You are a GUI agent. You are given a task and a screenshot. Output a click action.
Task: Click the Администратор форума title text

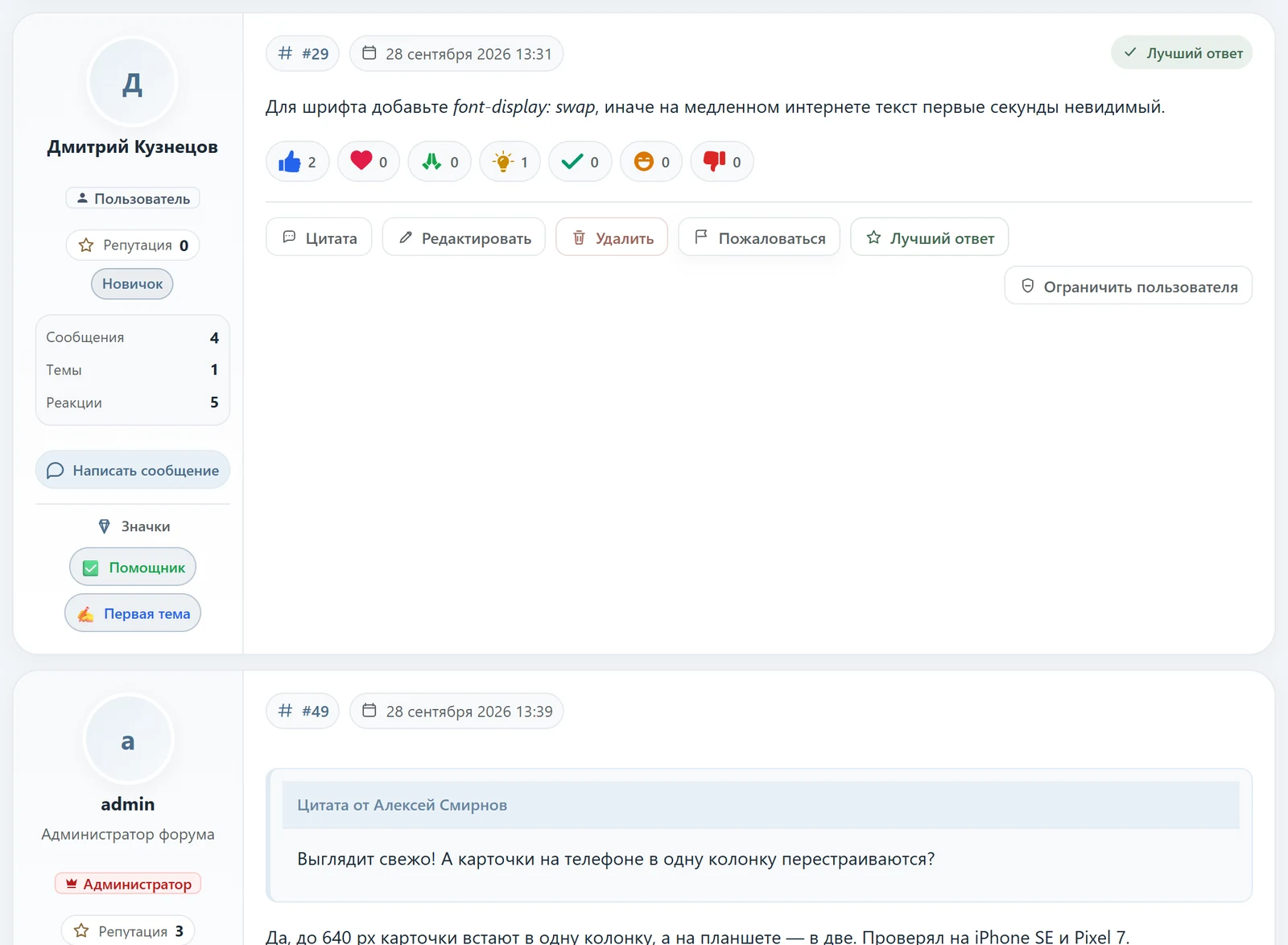tap(128, 835)
